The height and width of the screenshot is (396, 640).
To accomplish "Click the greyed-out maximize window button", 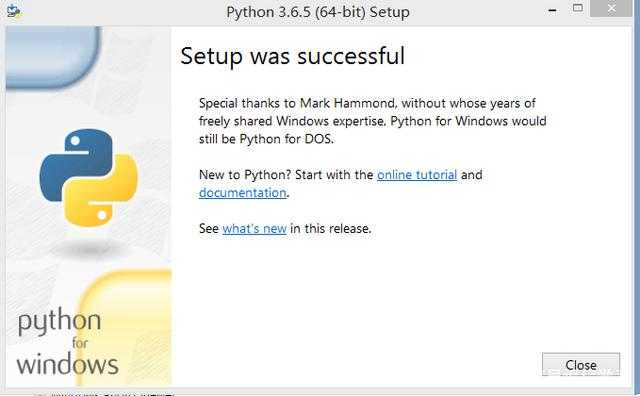I will [x=578, y=9].
